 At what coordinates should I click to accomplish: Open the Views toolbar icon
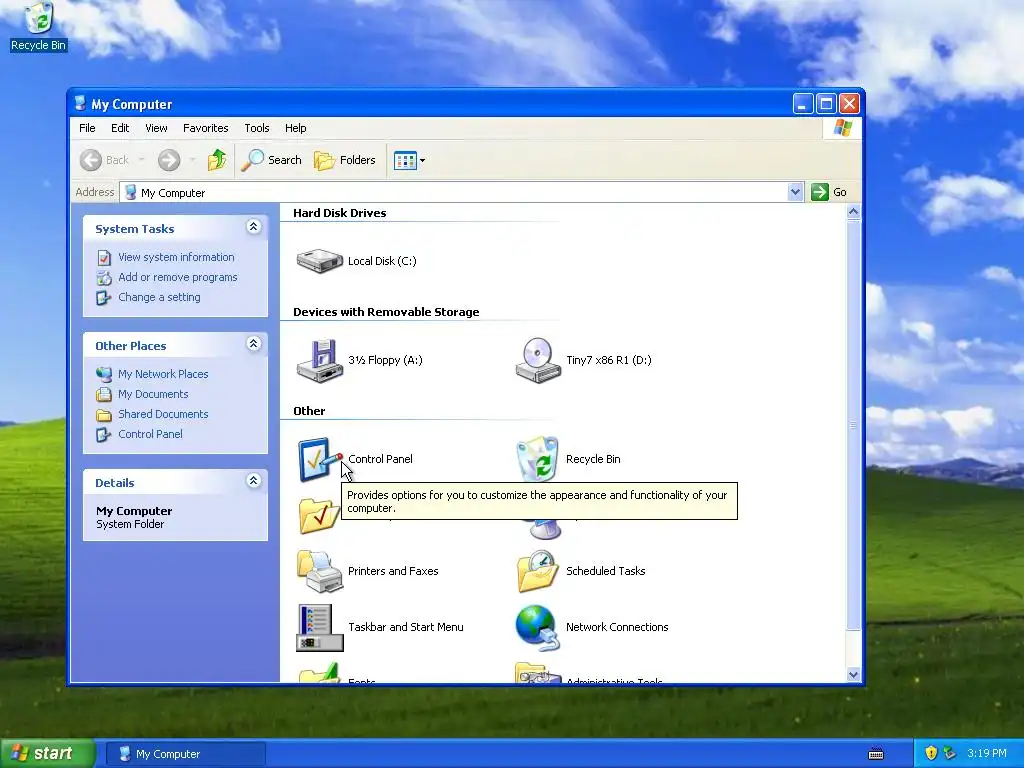click(x=405, y=160)
